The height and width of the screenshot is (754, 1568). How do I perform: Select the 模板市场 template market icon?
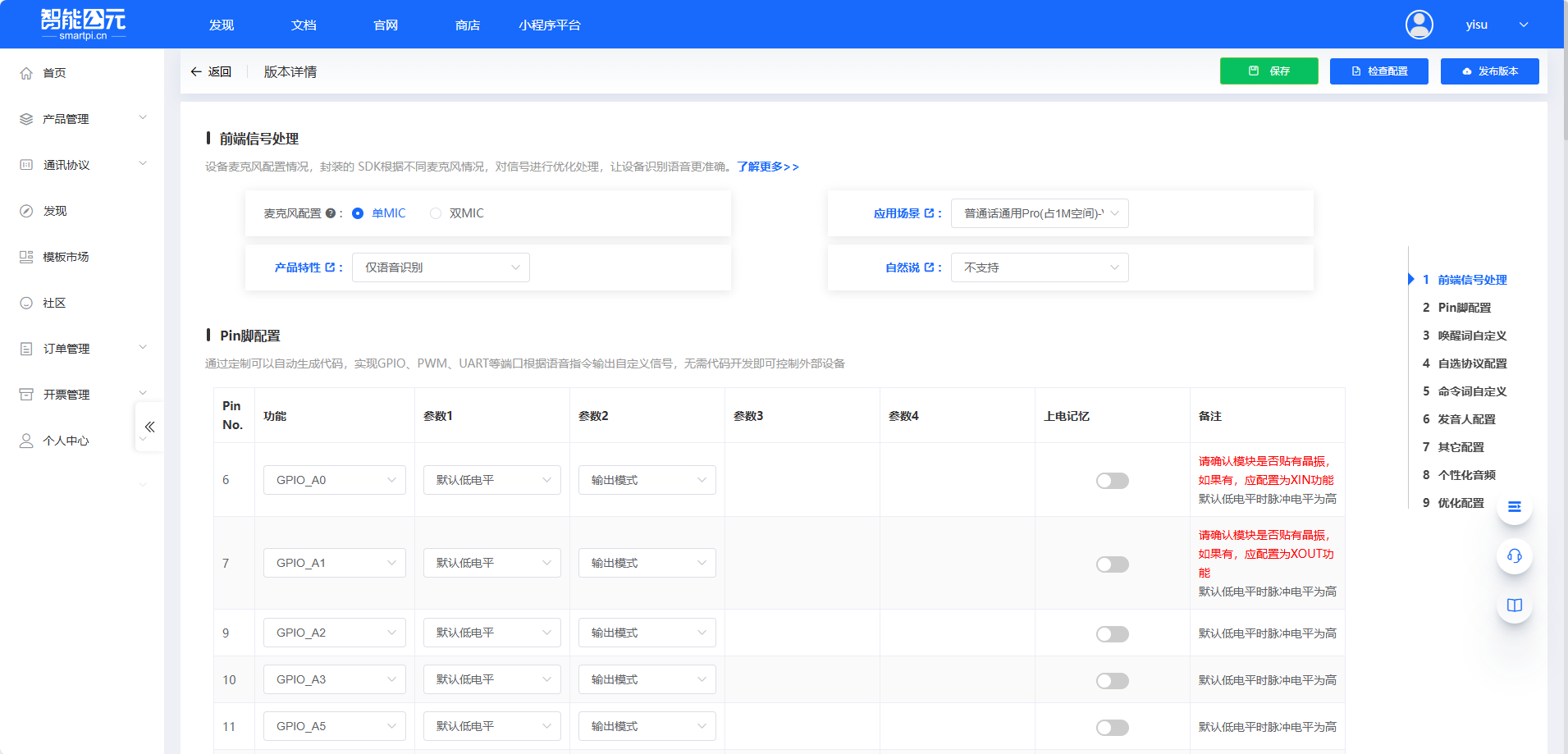coord(25,256)
